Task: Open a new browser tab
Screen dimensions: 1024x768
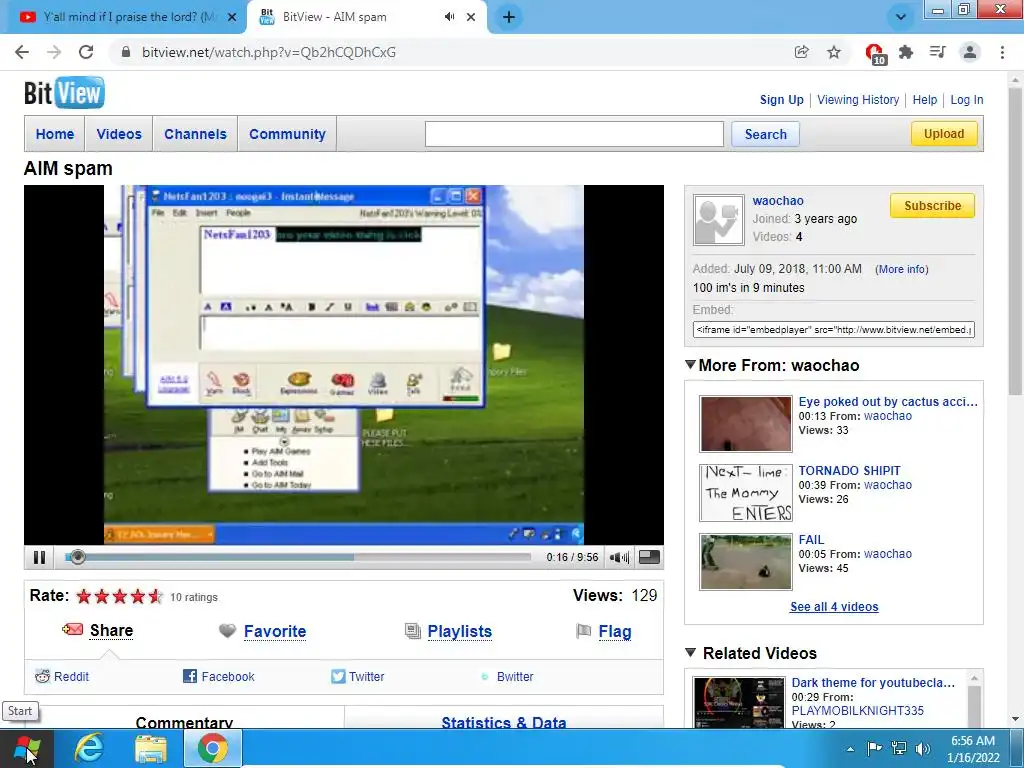Action: [509, 18]
